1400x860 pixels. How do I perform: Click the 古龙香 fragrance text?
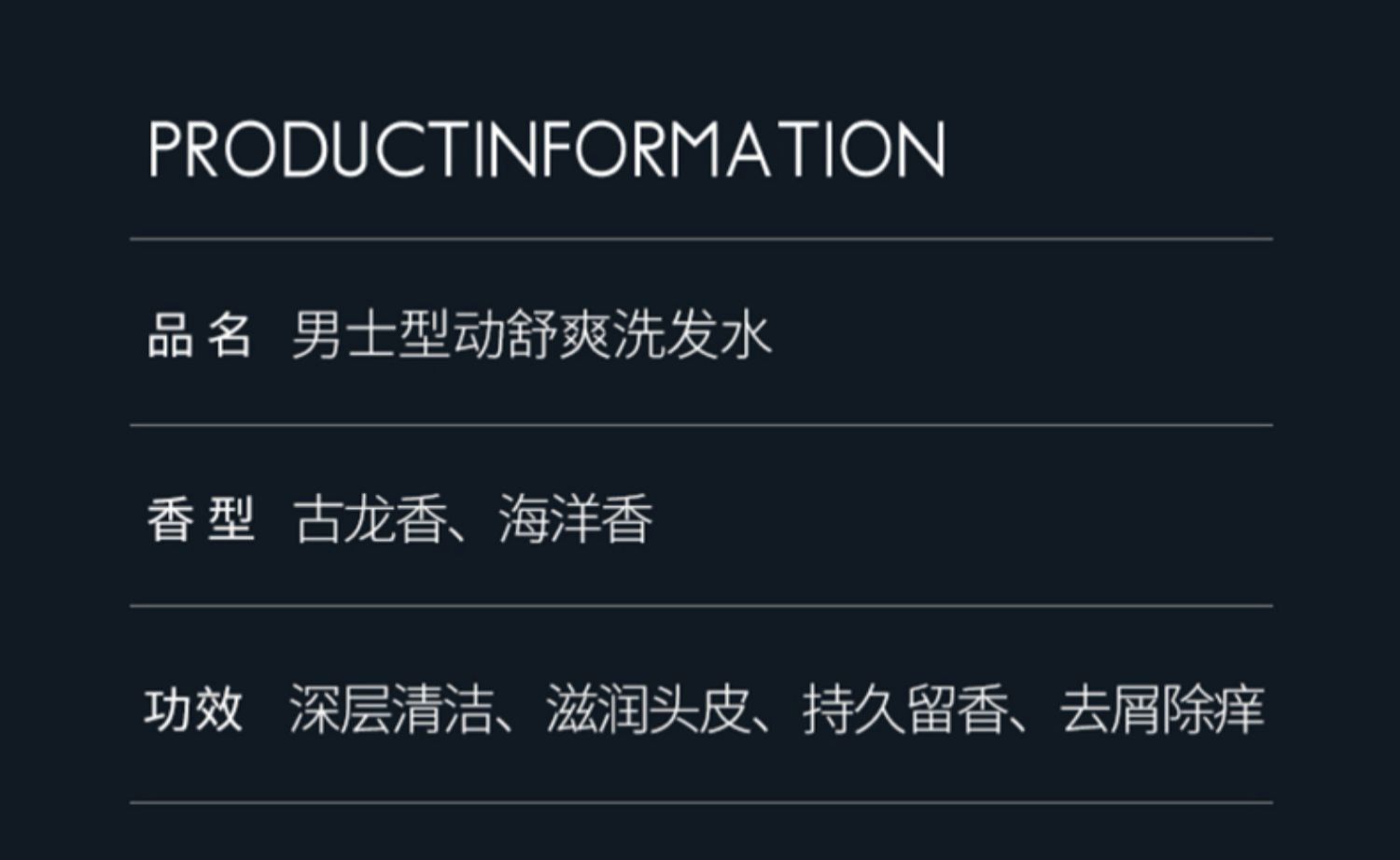point(370,519)
